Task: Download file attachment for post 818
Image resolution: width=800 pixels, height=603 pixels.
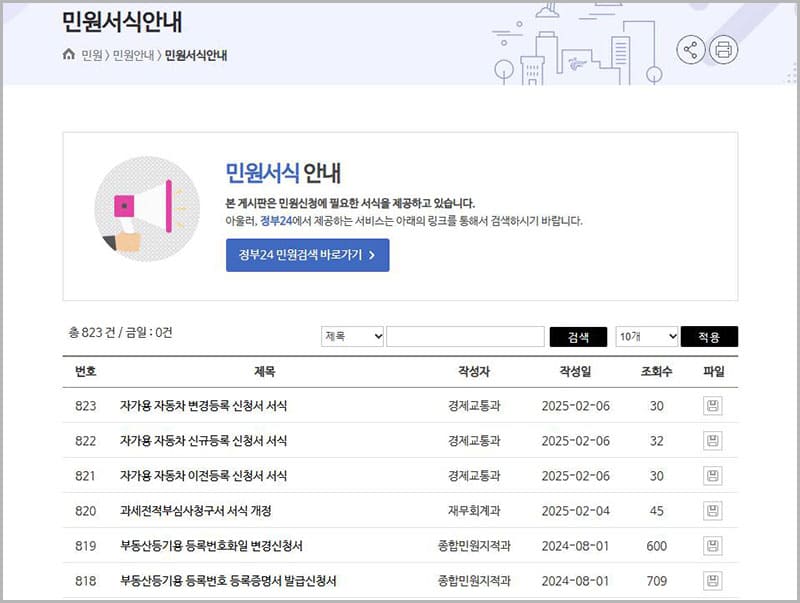Action: tap(712, 581)
